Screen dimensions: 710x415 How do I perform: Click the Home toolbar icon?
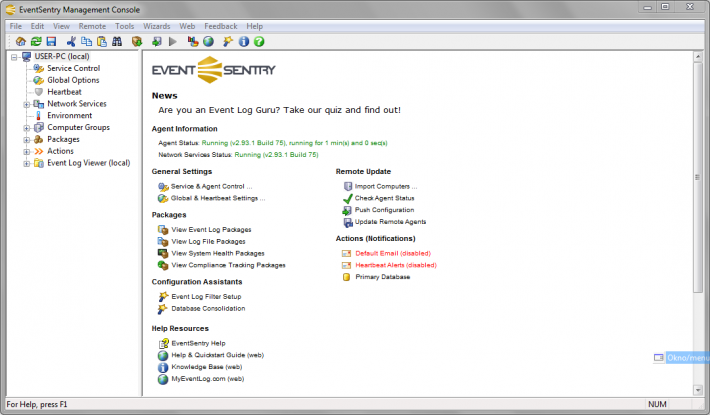[20, 42]
